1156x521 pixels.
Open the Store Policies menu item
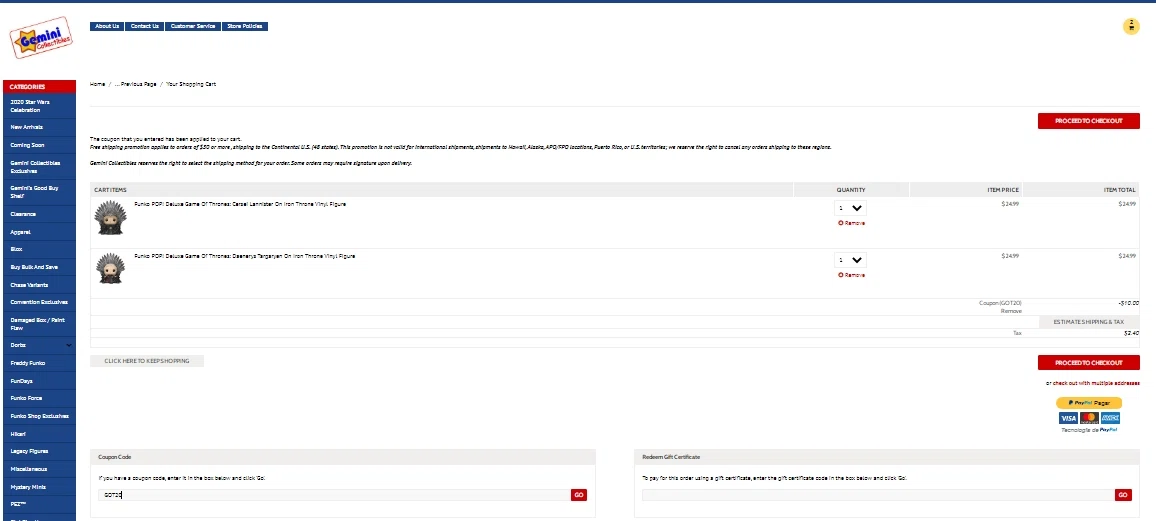[245, 27]
